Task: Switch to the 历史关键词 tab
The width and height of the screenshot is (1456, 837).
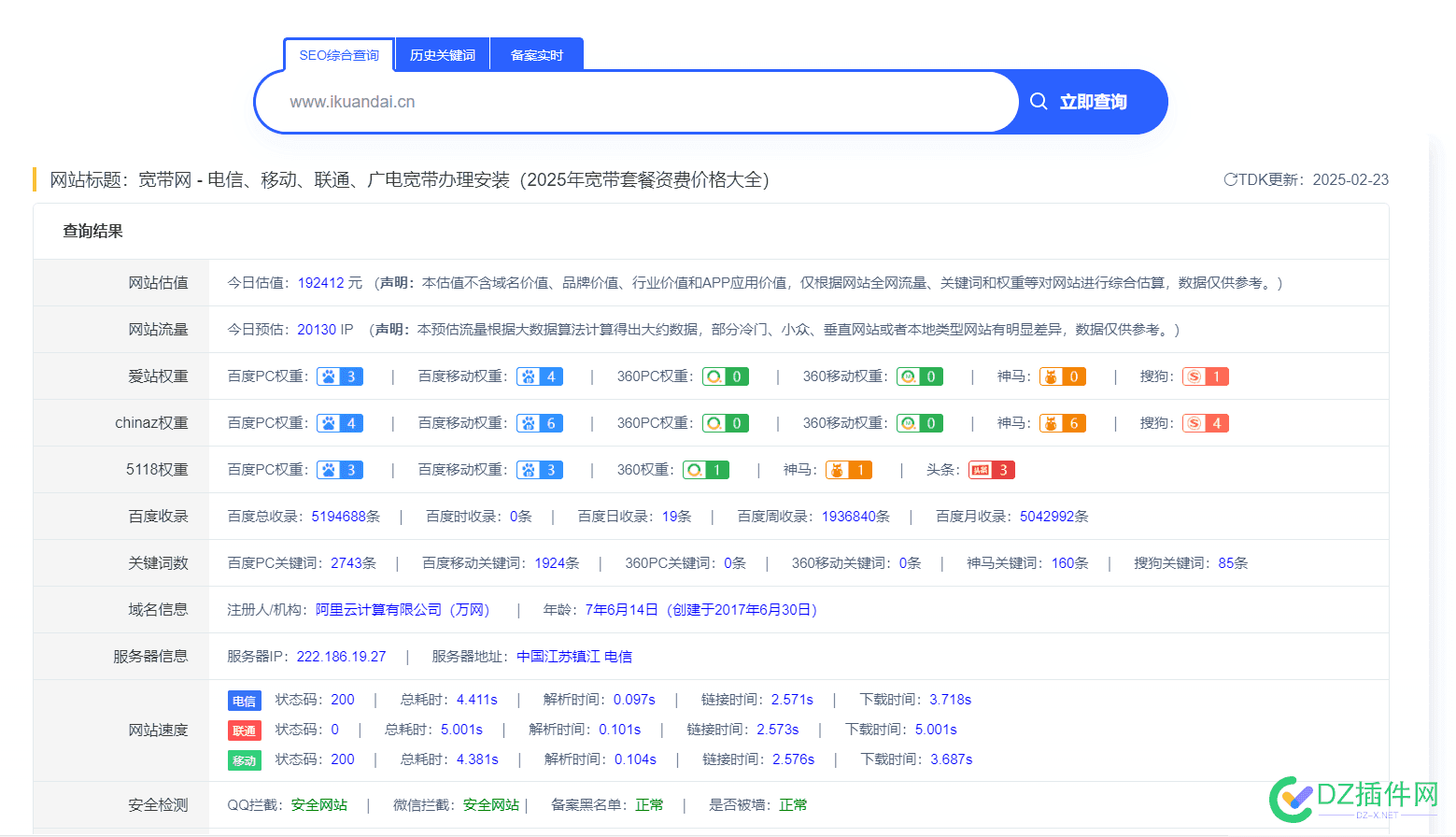Action: pyautogui.click(x=443, y=55)
